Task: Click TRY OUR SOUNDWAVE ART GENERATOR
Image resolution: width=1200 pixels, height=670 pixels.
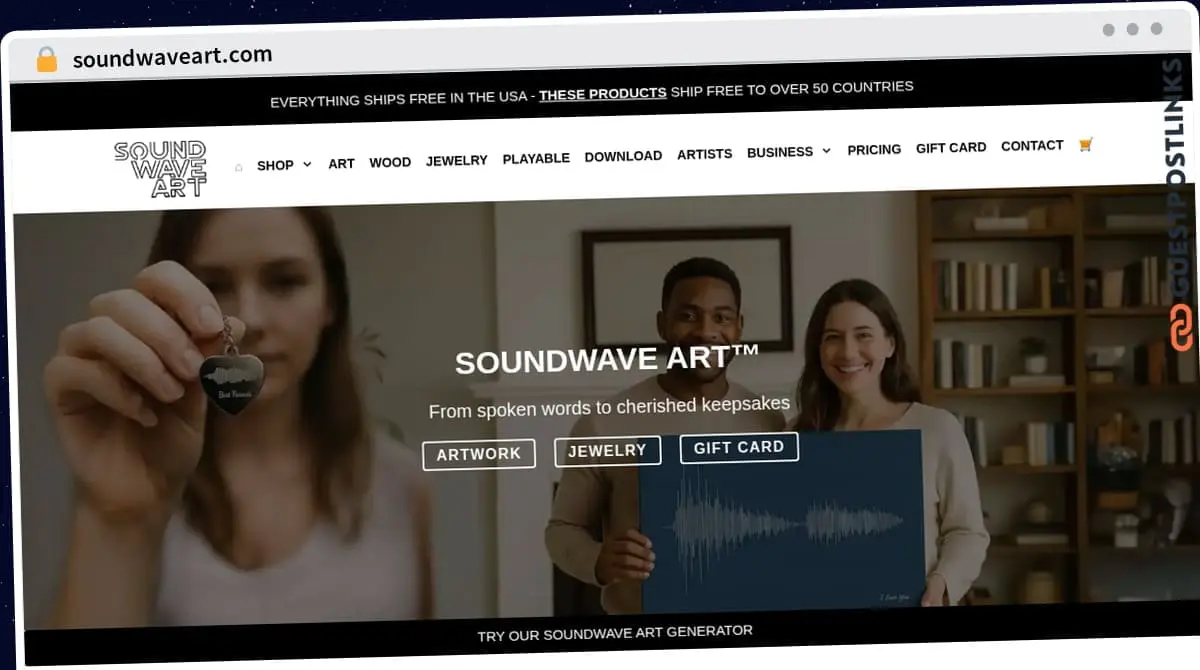Action: [616, 631]
